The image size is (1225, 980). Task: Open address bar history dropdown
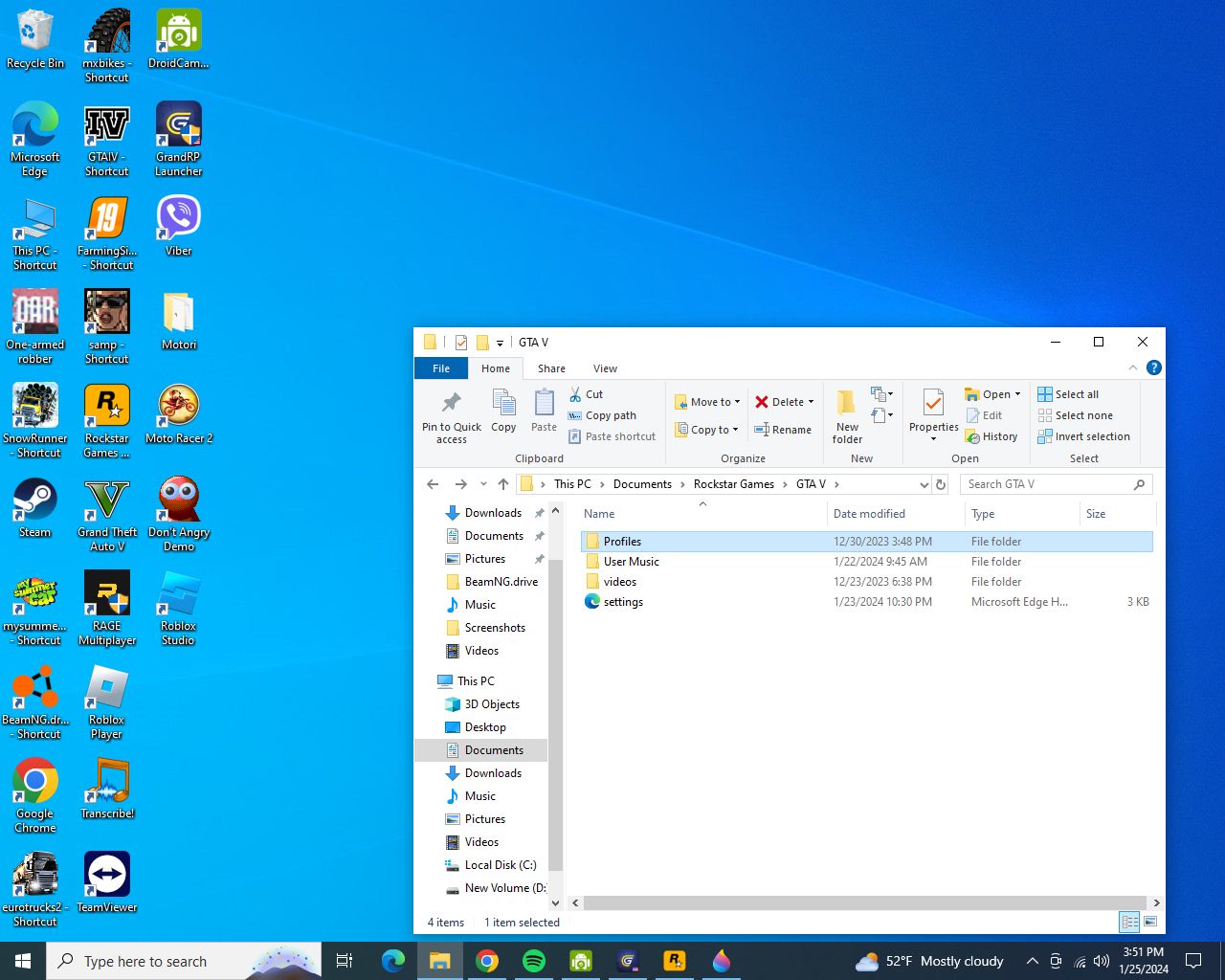pyautogui.click(x=924, y=484)
